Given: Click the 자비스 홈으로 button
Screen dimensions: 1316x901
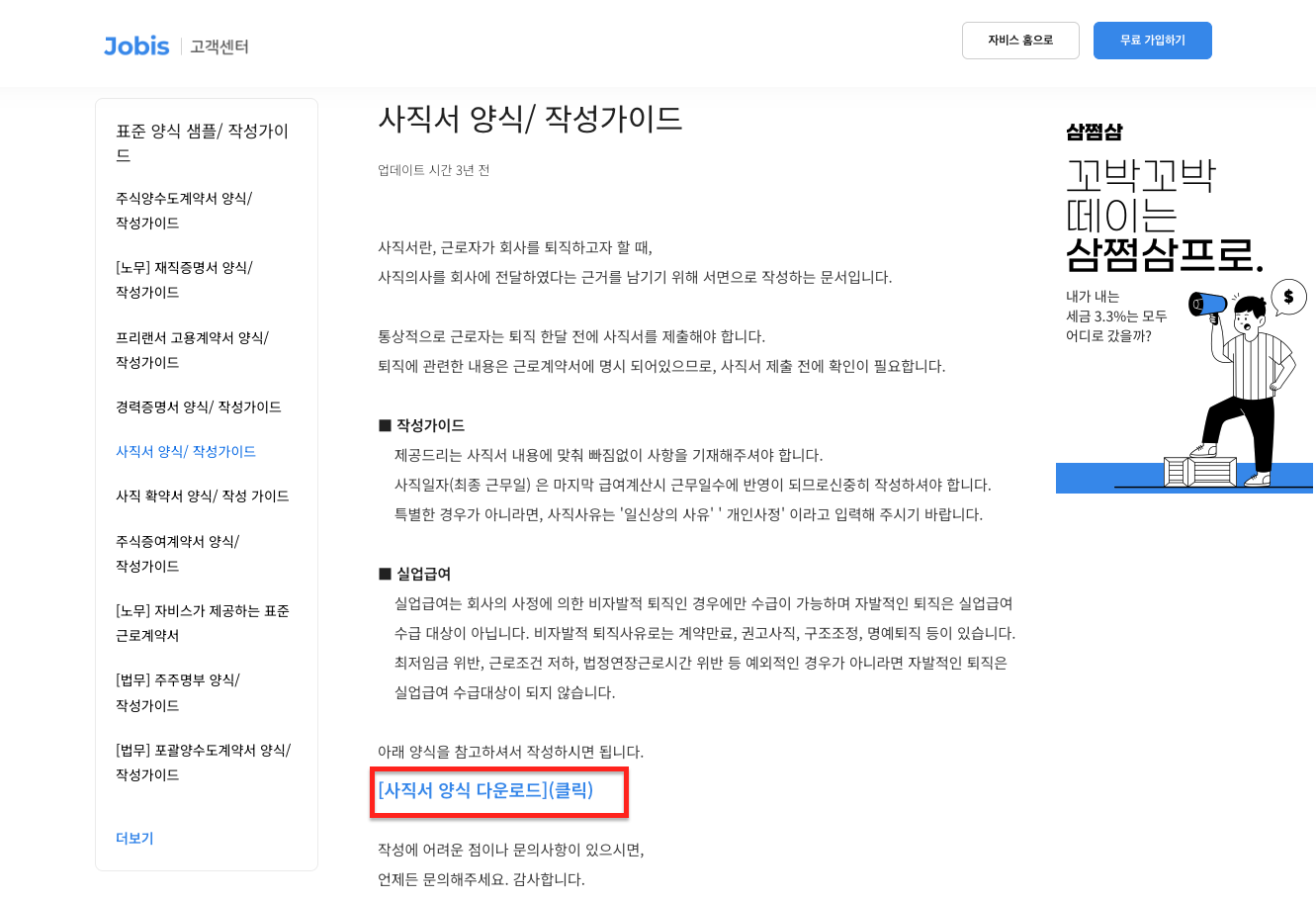Looking at the screenshot, I should 1020,41.
